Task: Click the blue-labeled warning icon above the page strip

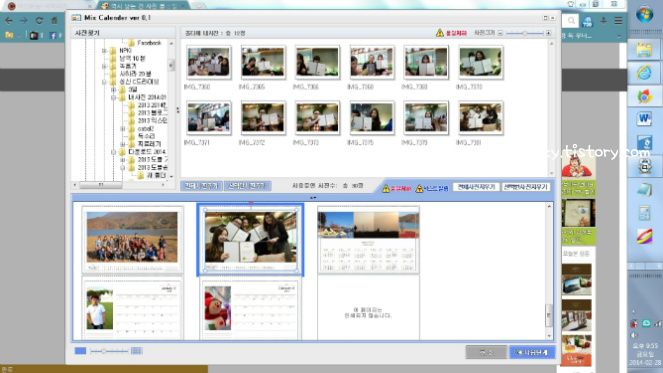Action: tap(419, 188)
